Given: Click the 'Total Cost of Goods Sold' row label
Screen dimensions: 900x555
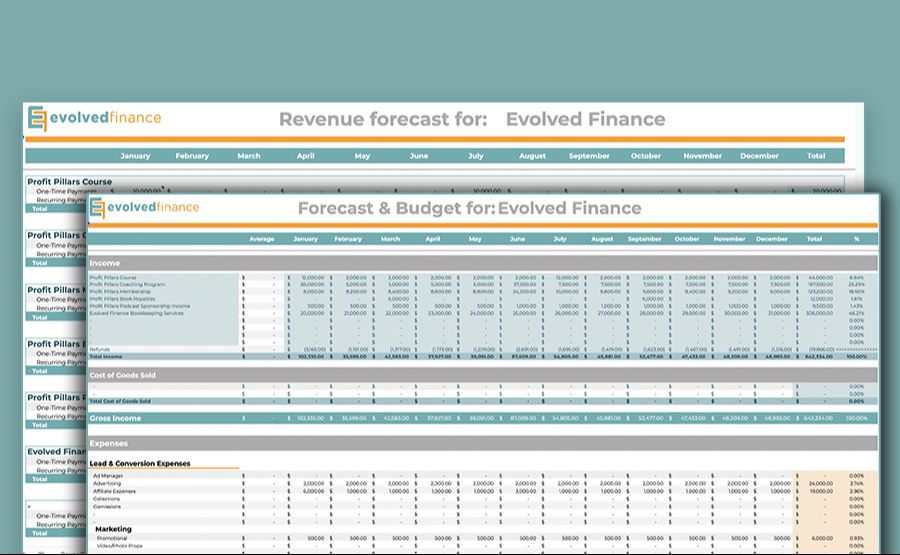Looking at the screenshot, I should 120,401.
